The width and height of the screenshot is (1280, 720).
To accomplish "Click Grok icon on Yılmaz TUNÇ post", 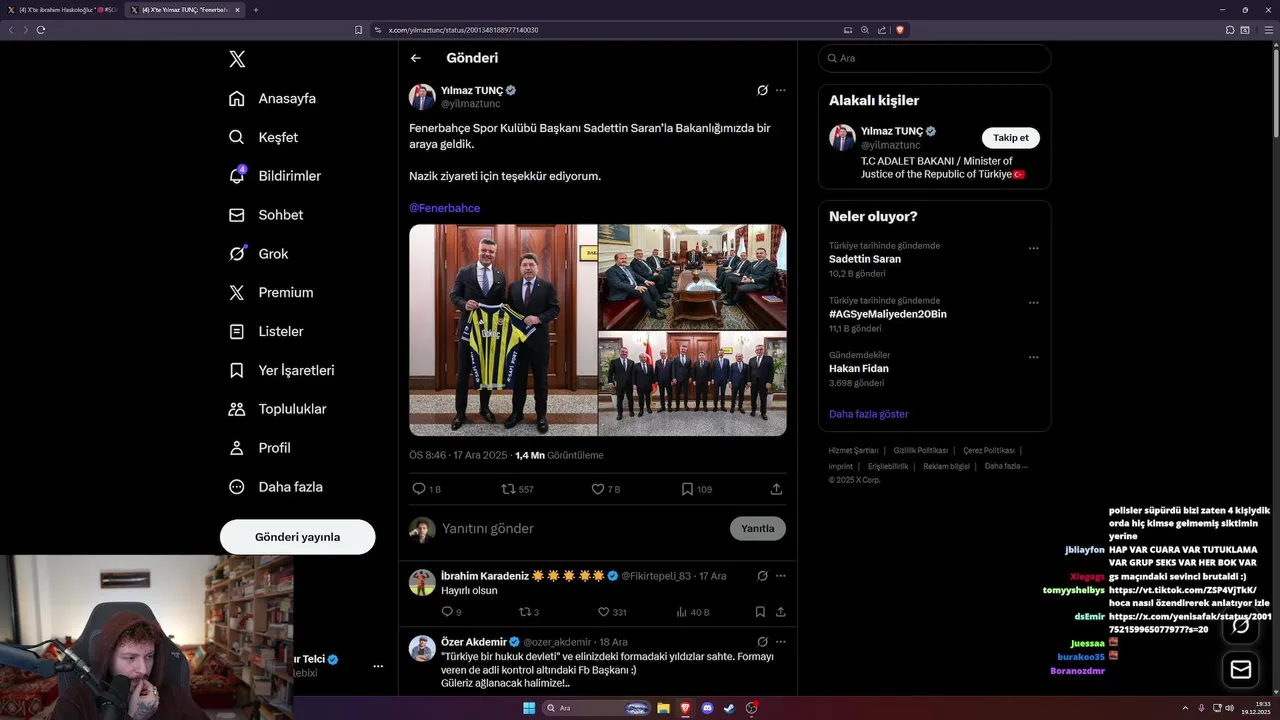I will [x=762, y=90].
